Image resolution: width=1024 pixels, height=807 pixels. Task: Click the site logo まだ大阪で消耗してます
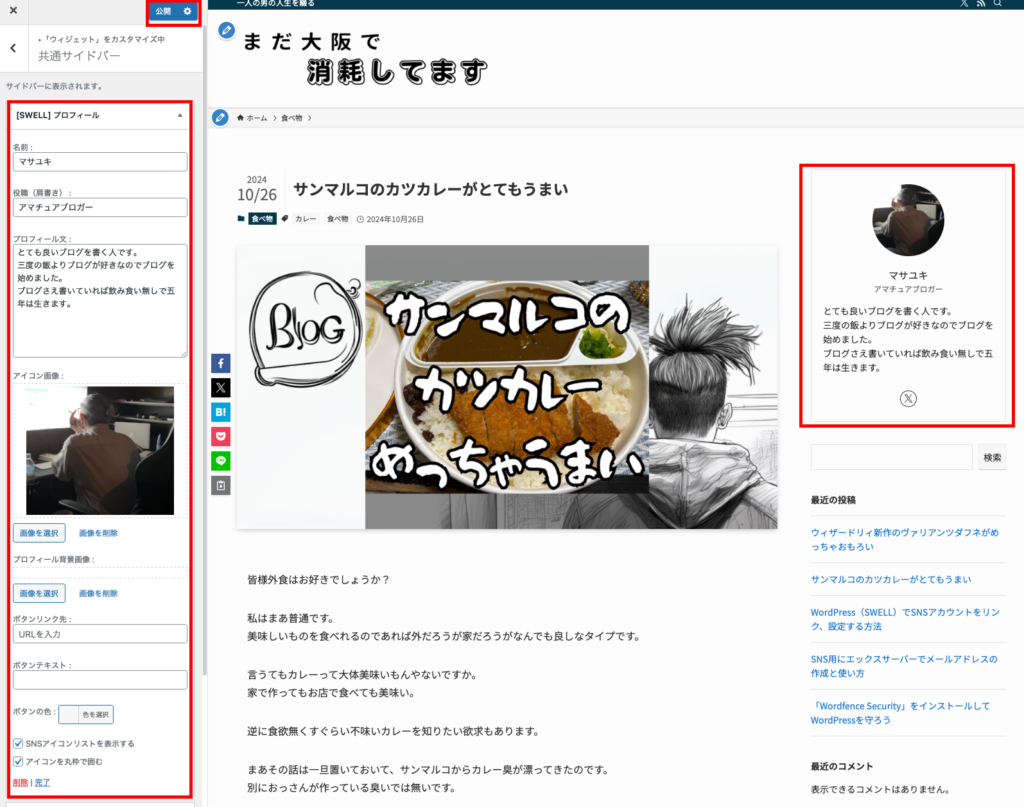pyautogui.click(x=365, y=58)
